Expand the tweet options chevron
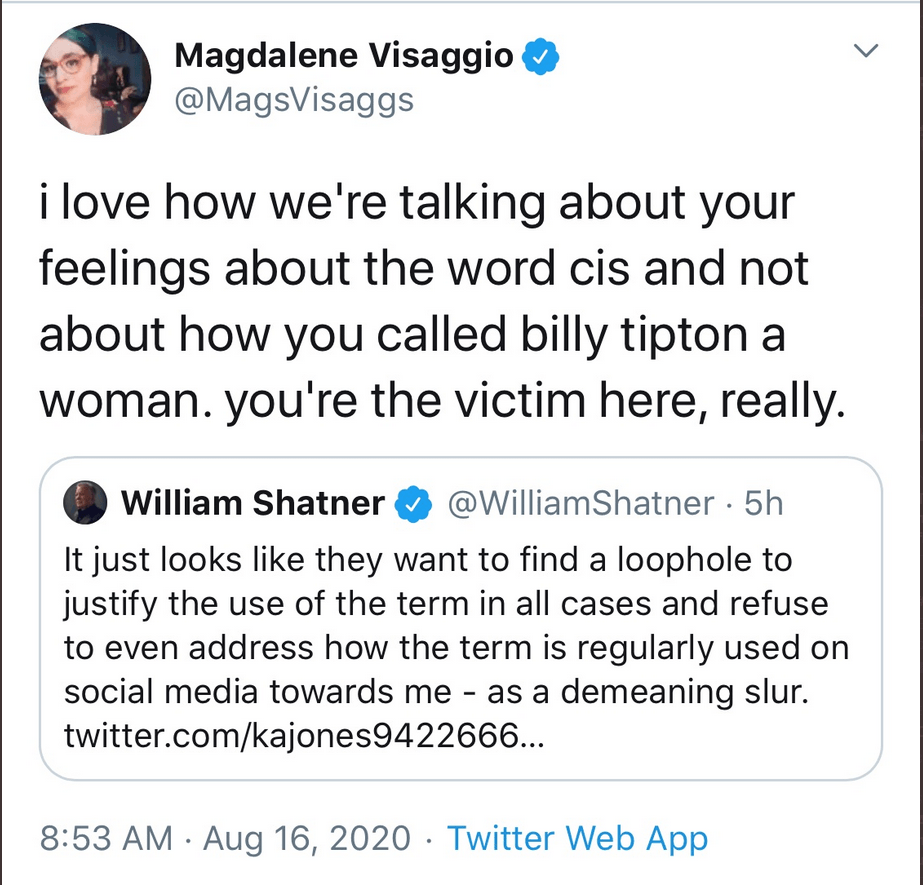 pos(866,49)
